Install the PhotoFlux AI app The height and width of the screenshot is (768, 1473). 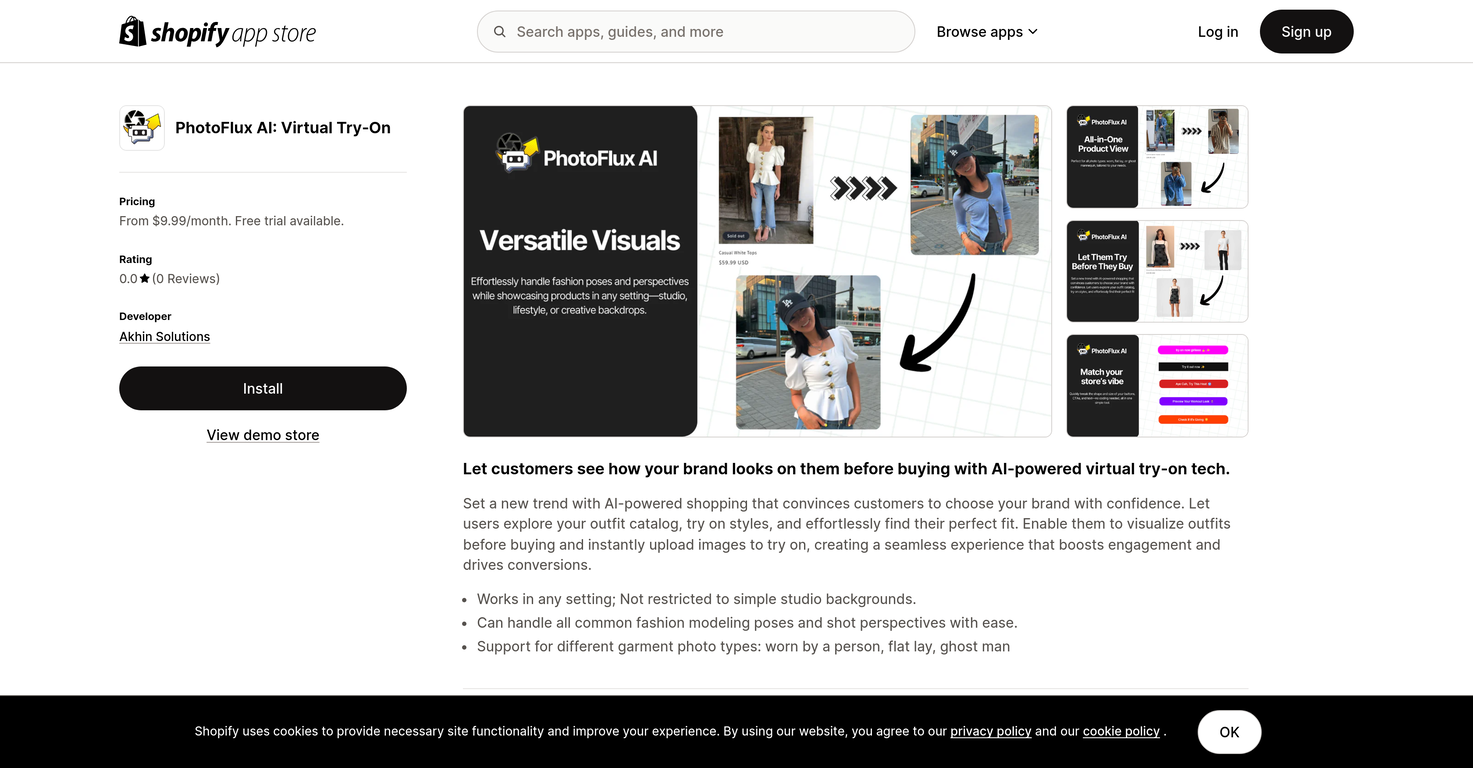click(263, 388)
